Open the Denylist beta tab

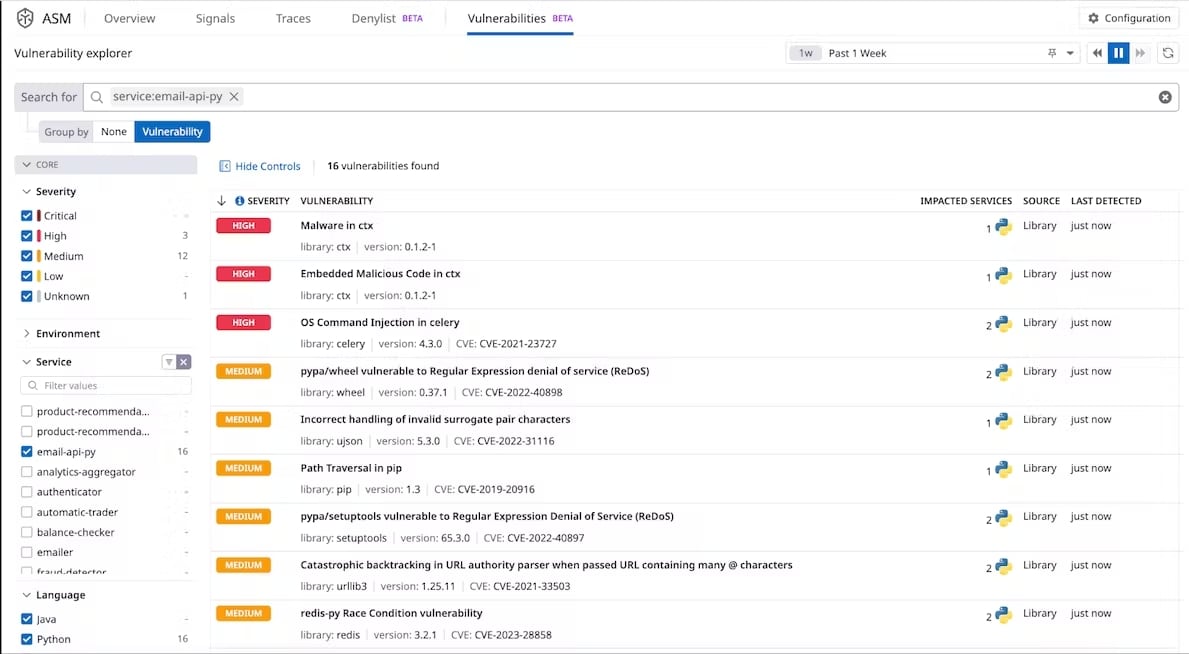[387, 18]
